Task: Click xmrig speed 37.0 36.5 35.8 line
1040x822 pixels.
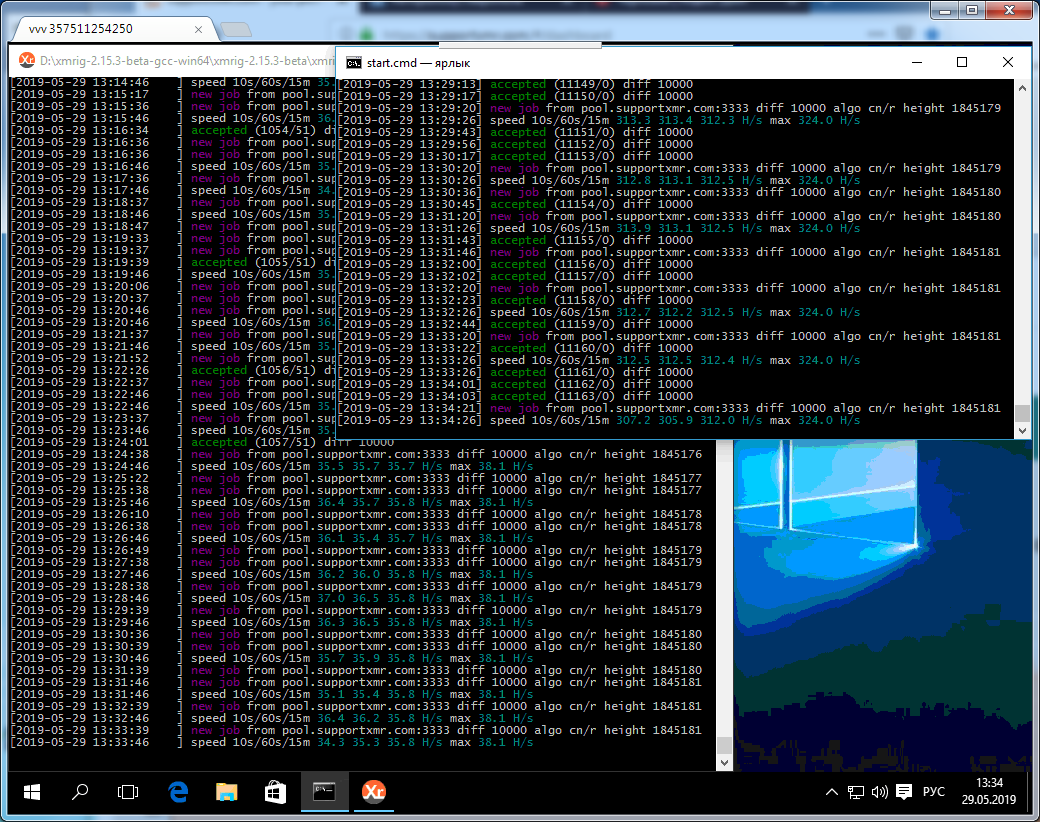Action: pos(272,598)
